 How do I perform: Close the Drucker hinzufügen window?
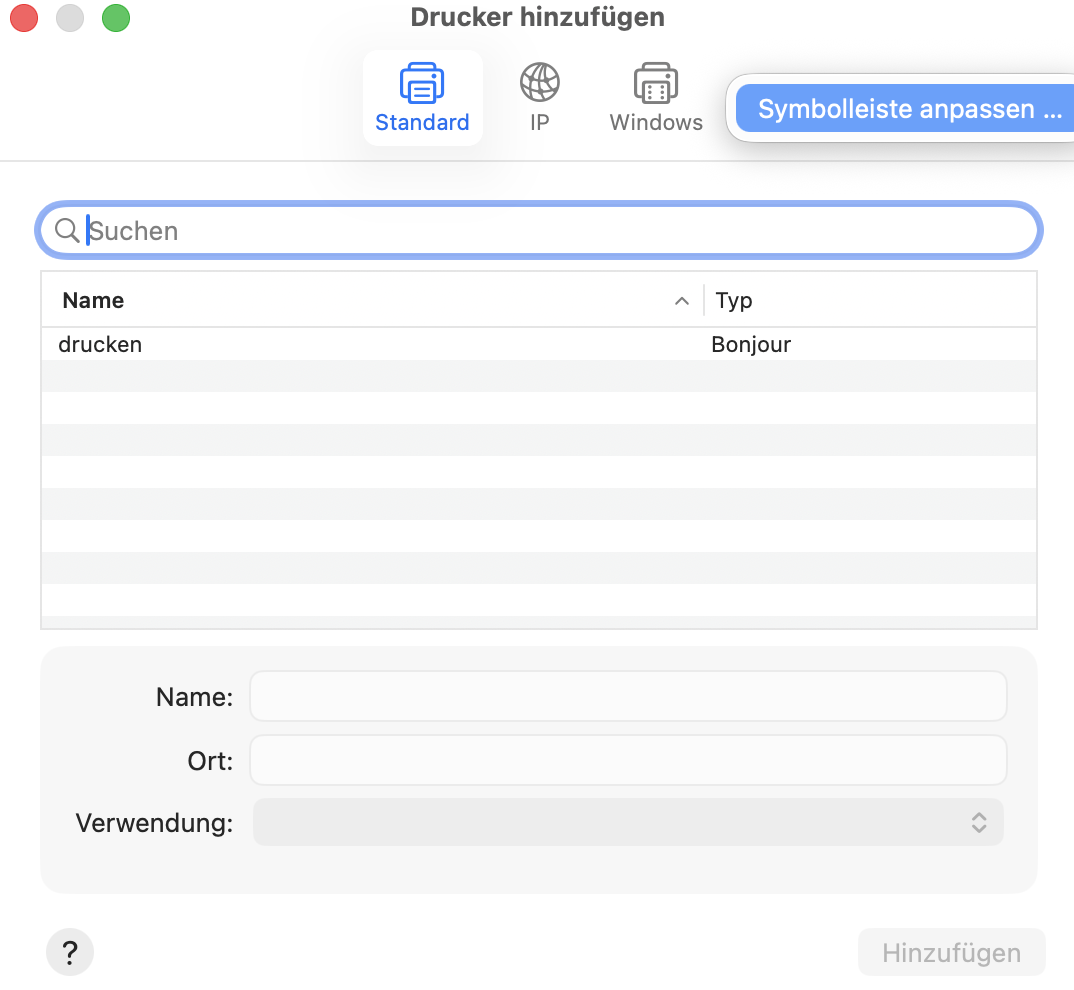click(23, 18)
